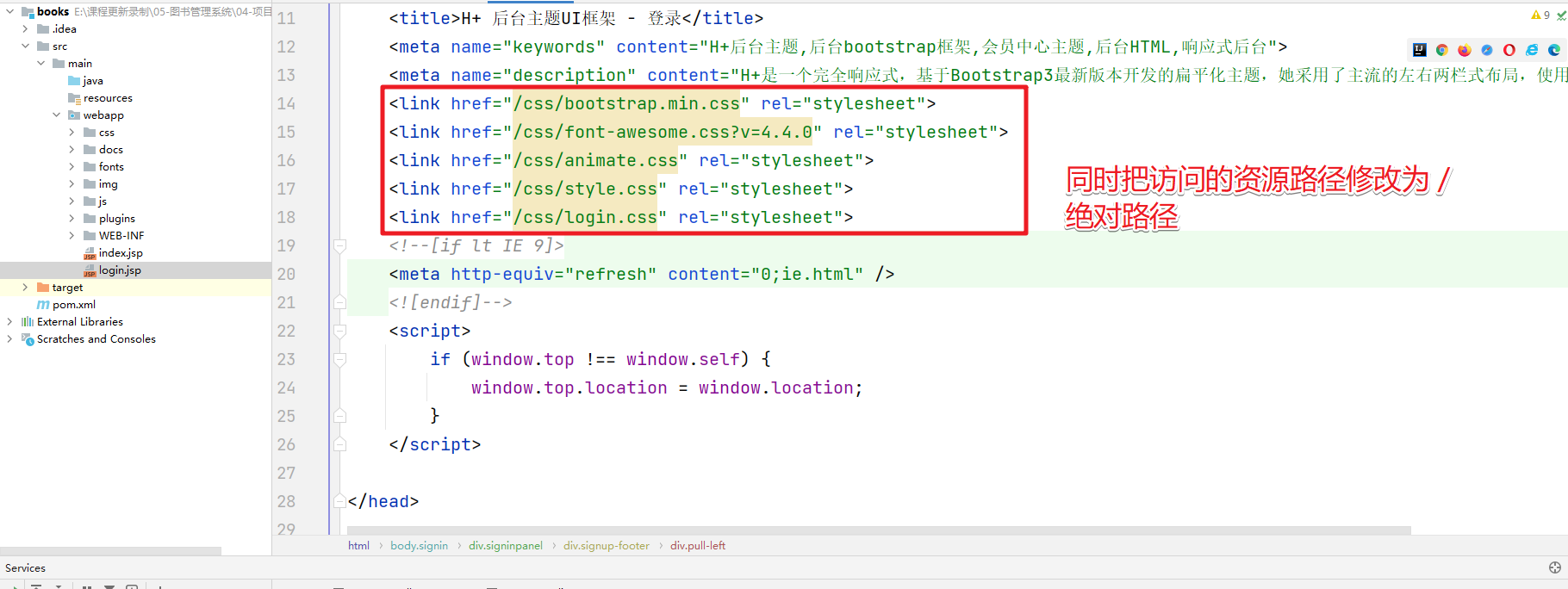Open page in Chrome browser
The image size is (1568, 589).
[1442, 50]
